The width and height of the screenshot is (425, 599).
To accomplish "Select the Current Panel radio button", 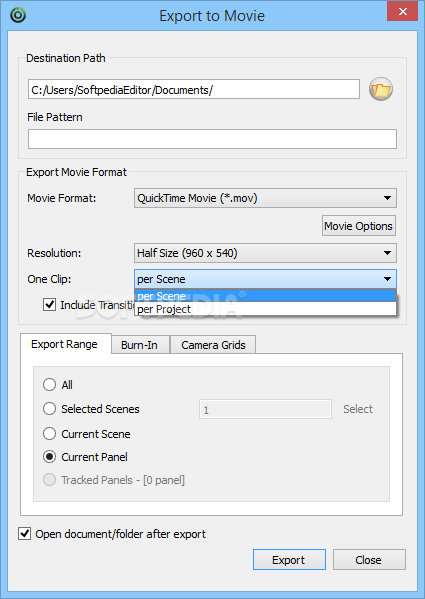I will [x=49, y=457].
